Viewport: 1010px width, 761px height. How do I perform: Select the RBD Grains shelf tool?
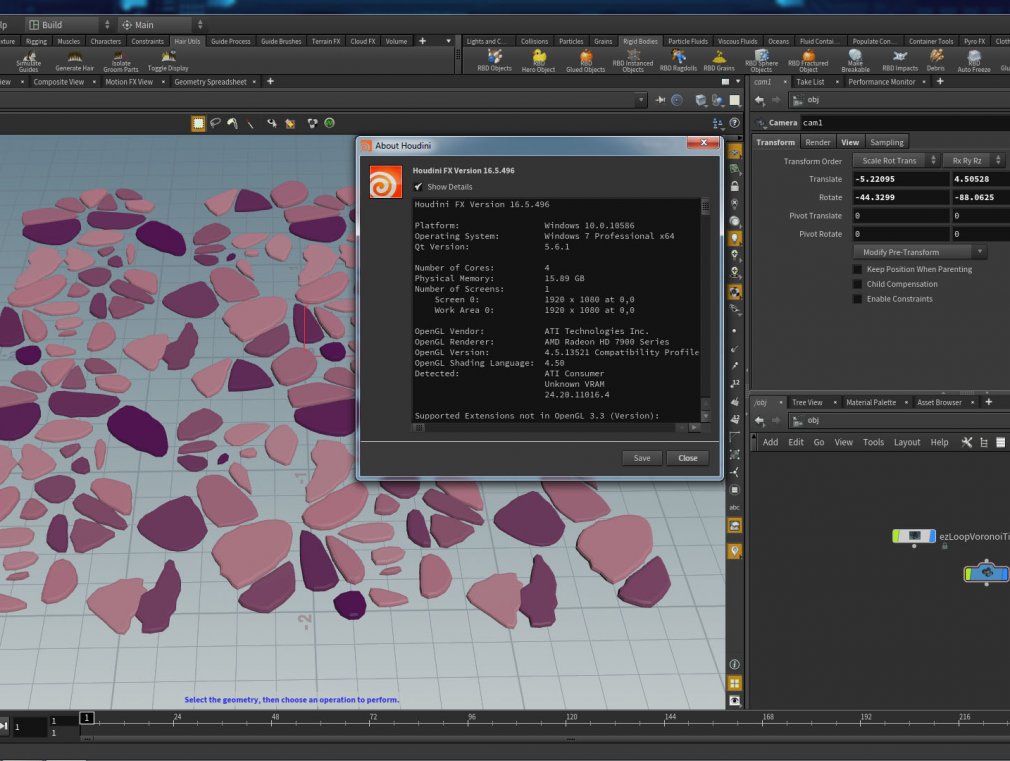pyautogui.click(x=719, y=60)
